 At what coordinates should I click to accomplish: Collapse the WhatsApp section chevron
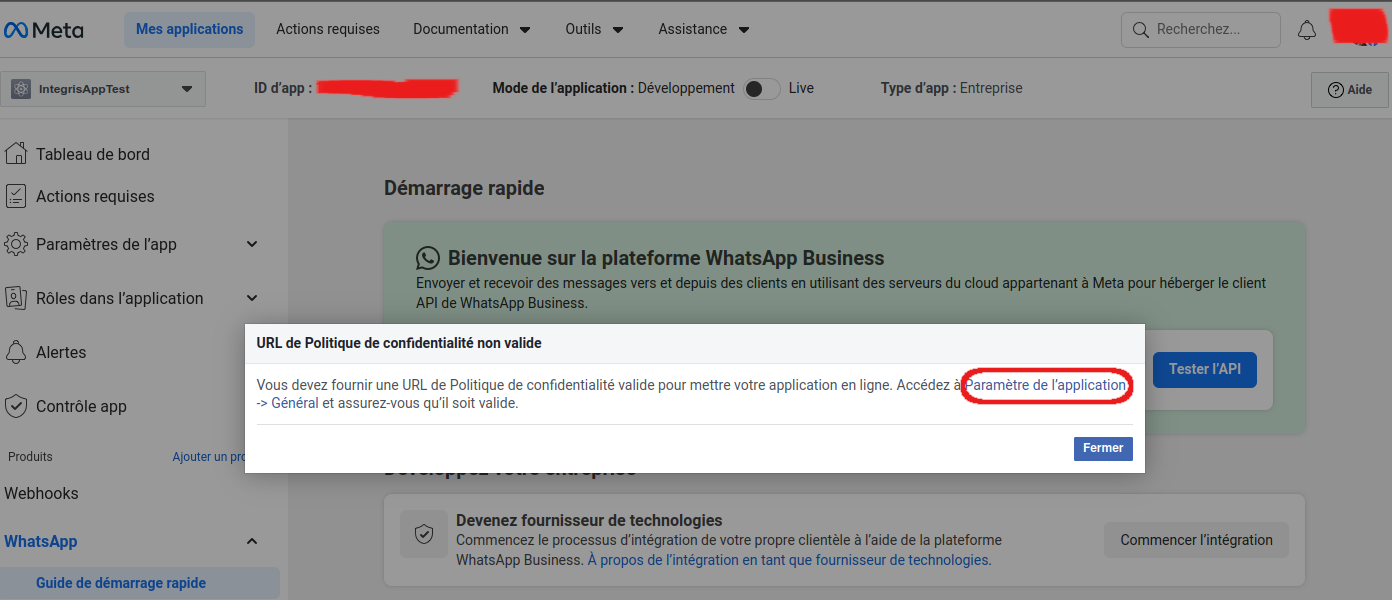pyautogui.click(x=252, y=541)
